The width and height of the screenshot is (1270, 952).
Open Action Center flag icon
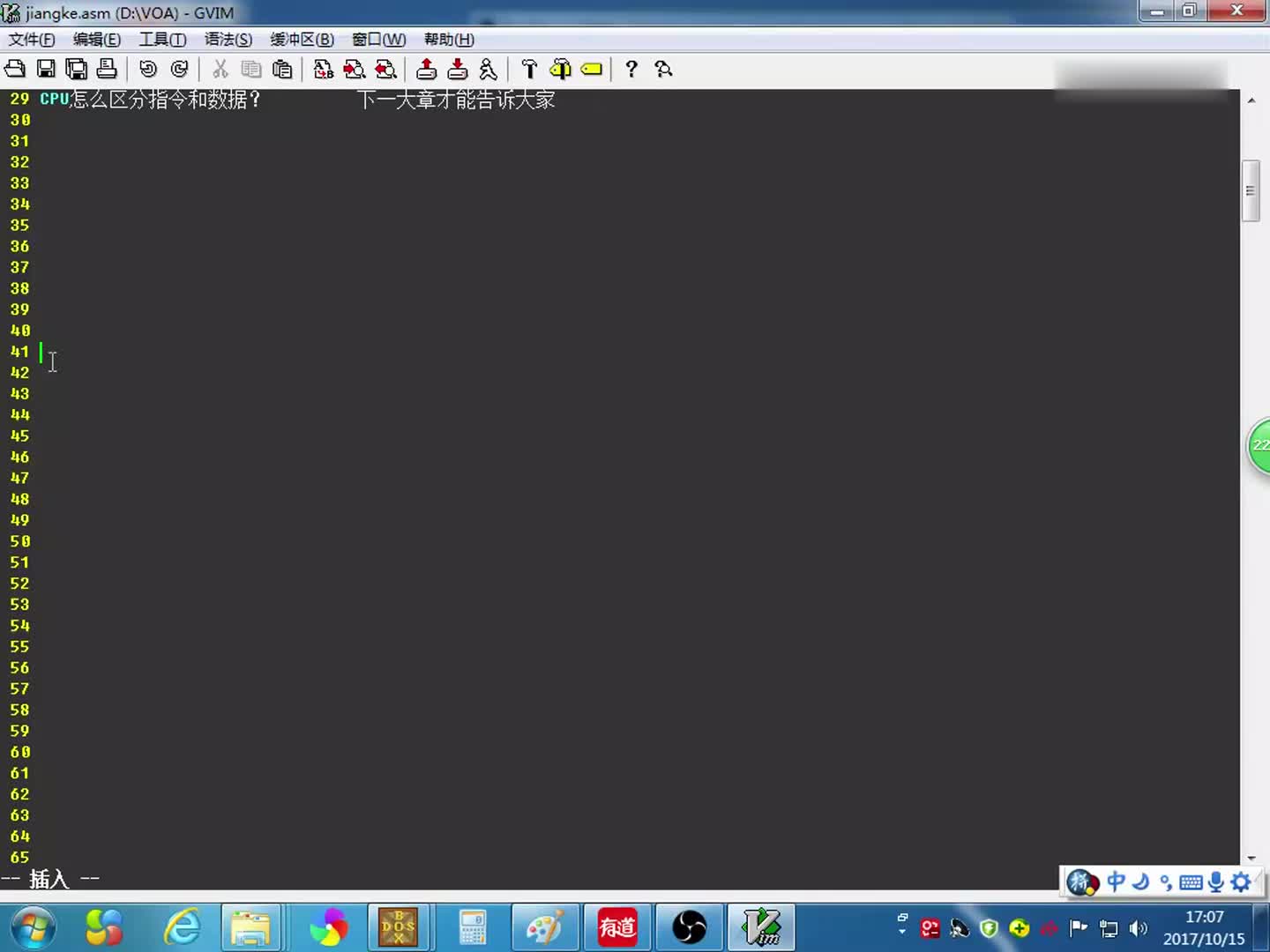pos(1078,928)
